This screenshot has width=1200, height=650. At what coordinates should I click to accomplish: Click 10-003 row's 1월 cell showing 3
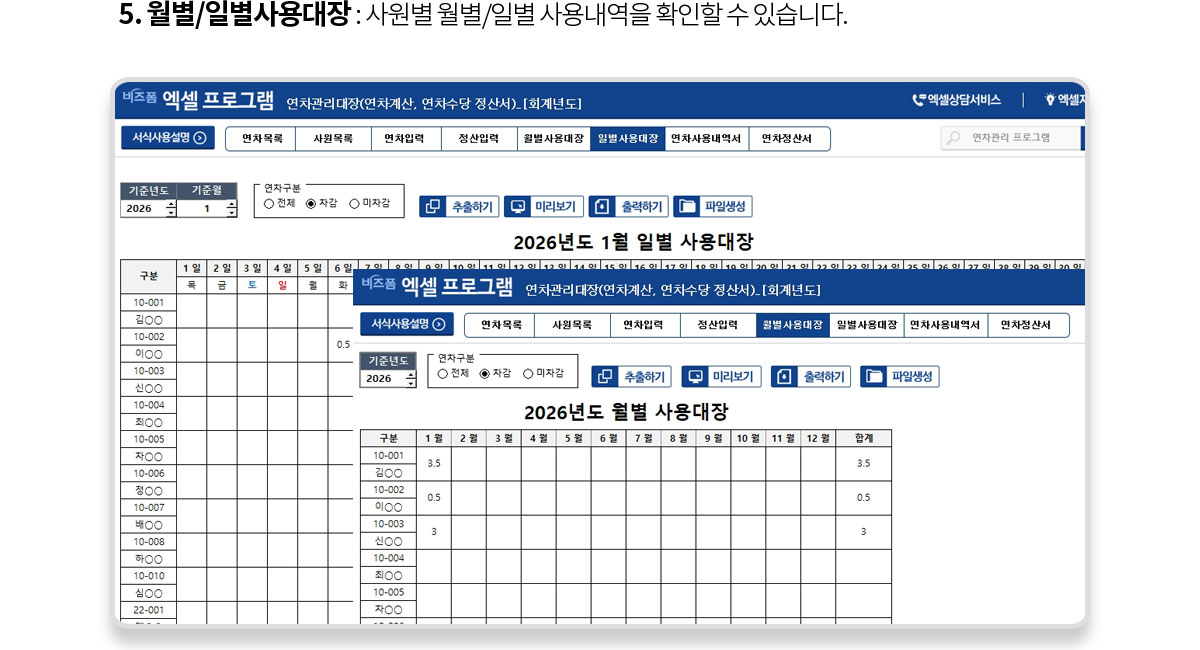coord(434,532)
